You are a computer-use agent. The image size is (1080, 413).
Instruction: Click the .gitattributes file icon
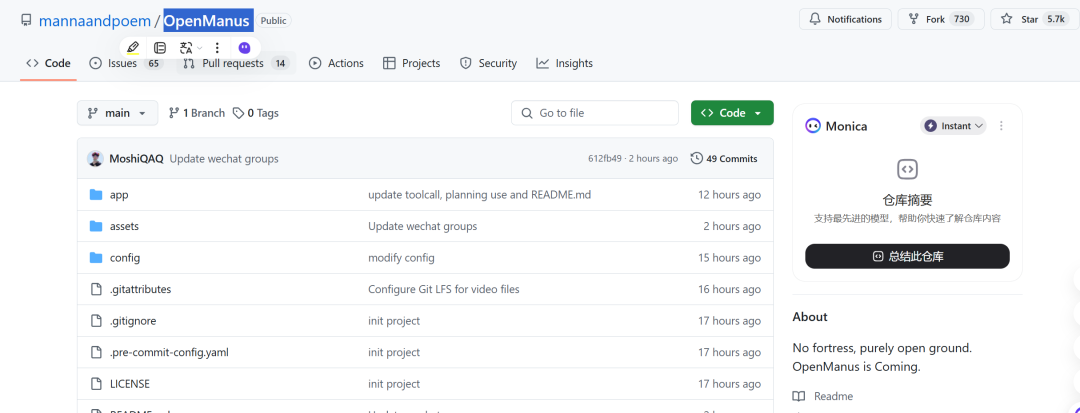[x=96, y=289]
